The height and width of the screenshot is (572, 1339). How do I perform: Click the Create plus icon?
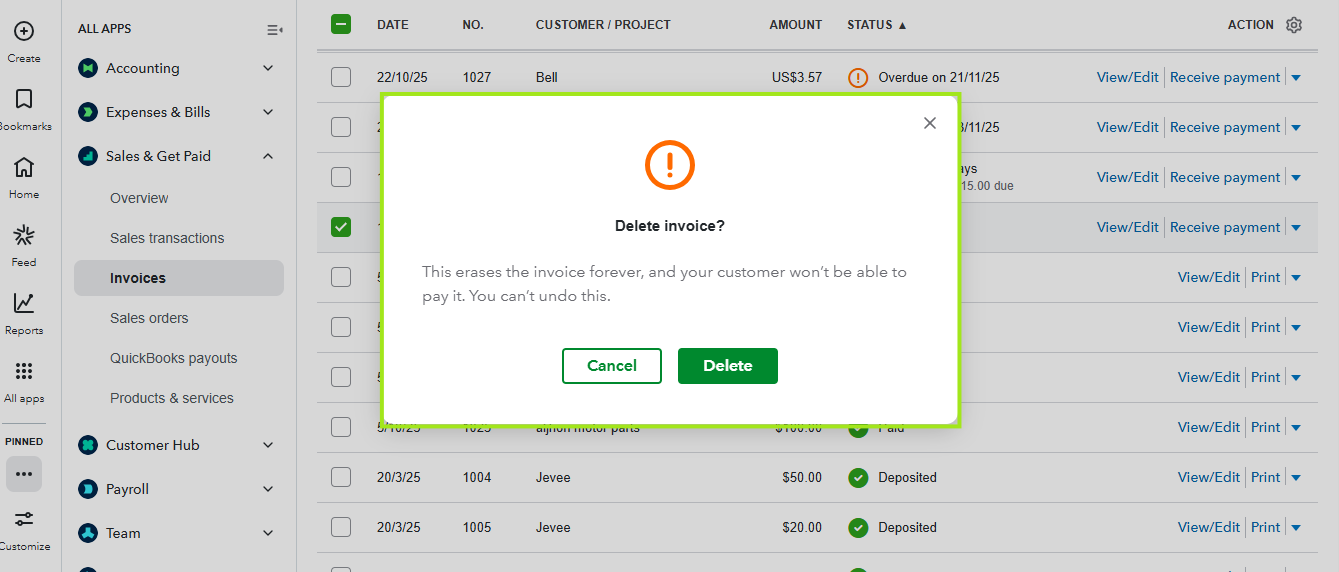point(24,32)
